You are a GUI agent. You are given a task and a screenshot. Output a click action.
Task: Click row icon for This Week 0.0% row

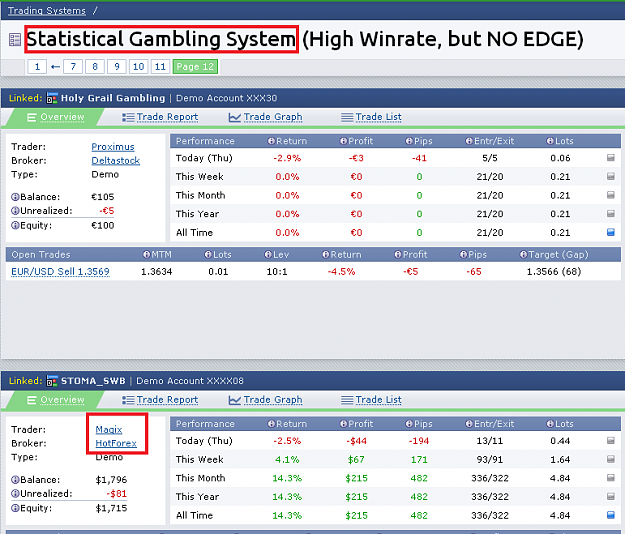611,176
